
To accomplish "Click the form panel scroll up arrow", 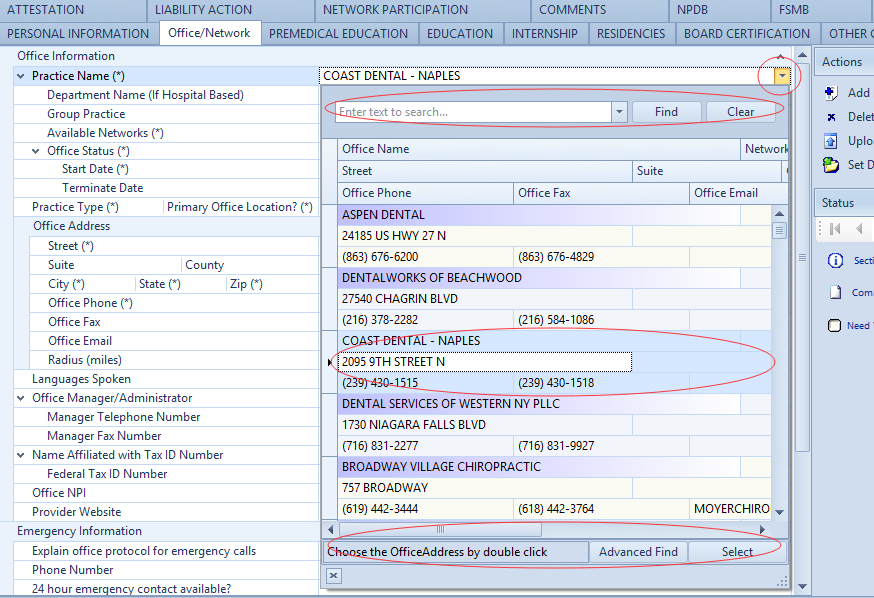I will tap(802, 55).
